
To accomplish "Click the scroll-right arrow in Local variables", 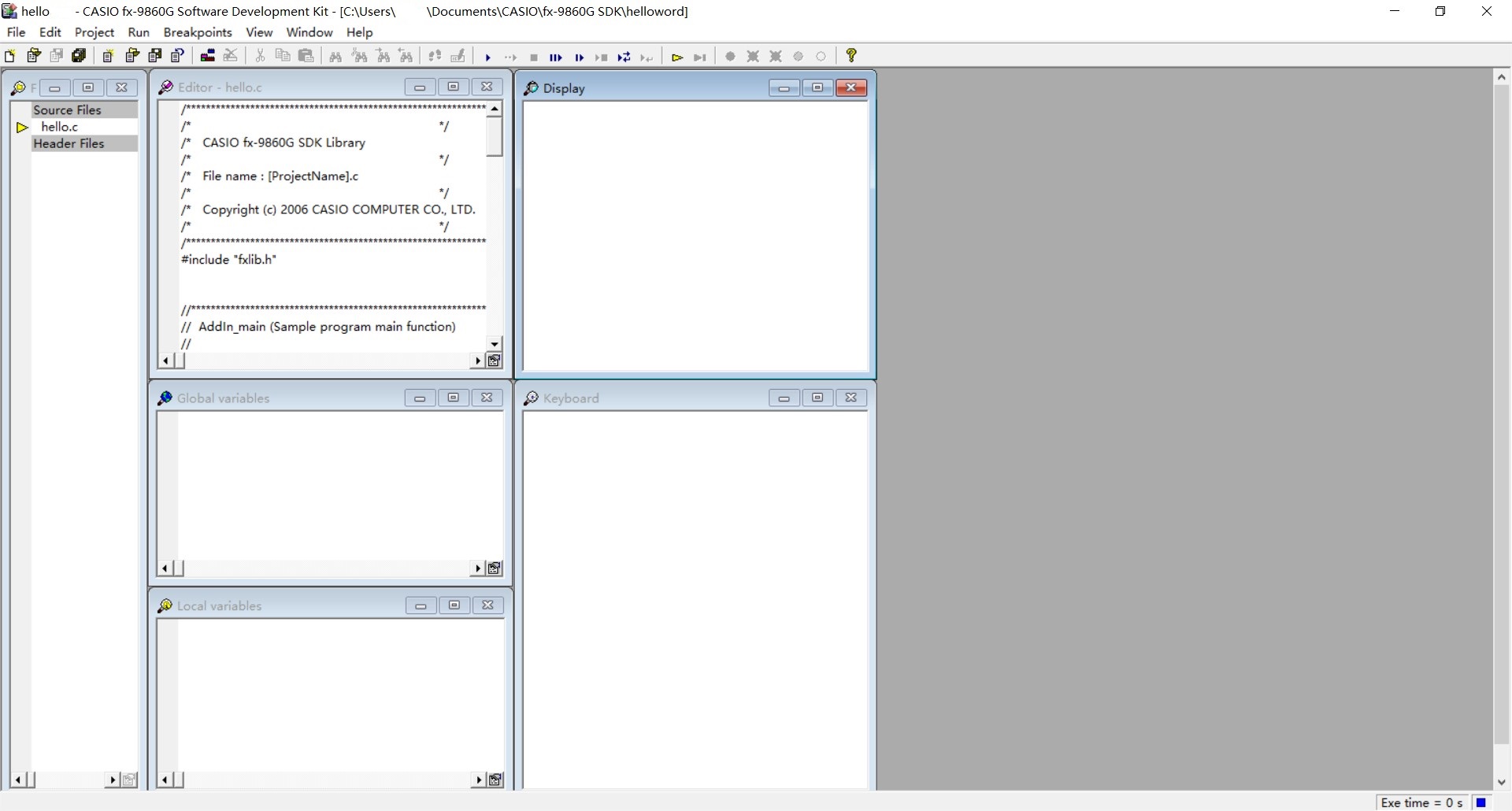I will 478,780.
